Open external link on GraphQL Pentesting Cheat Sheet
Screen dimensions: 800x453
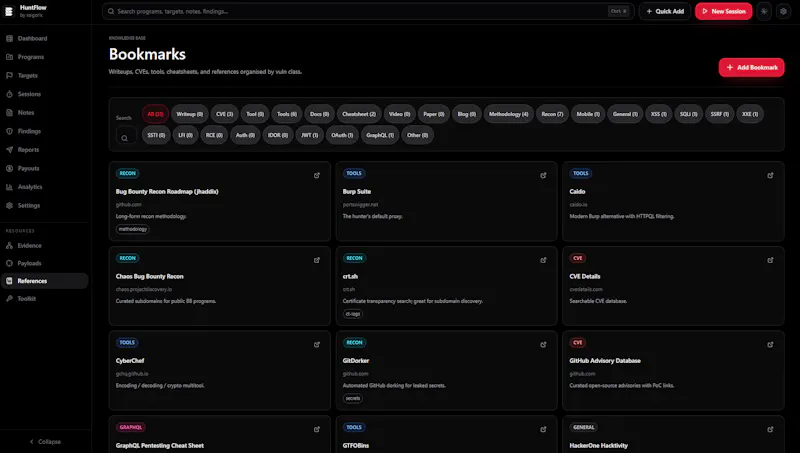tap(317, 429)
